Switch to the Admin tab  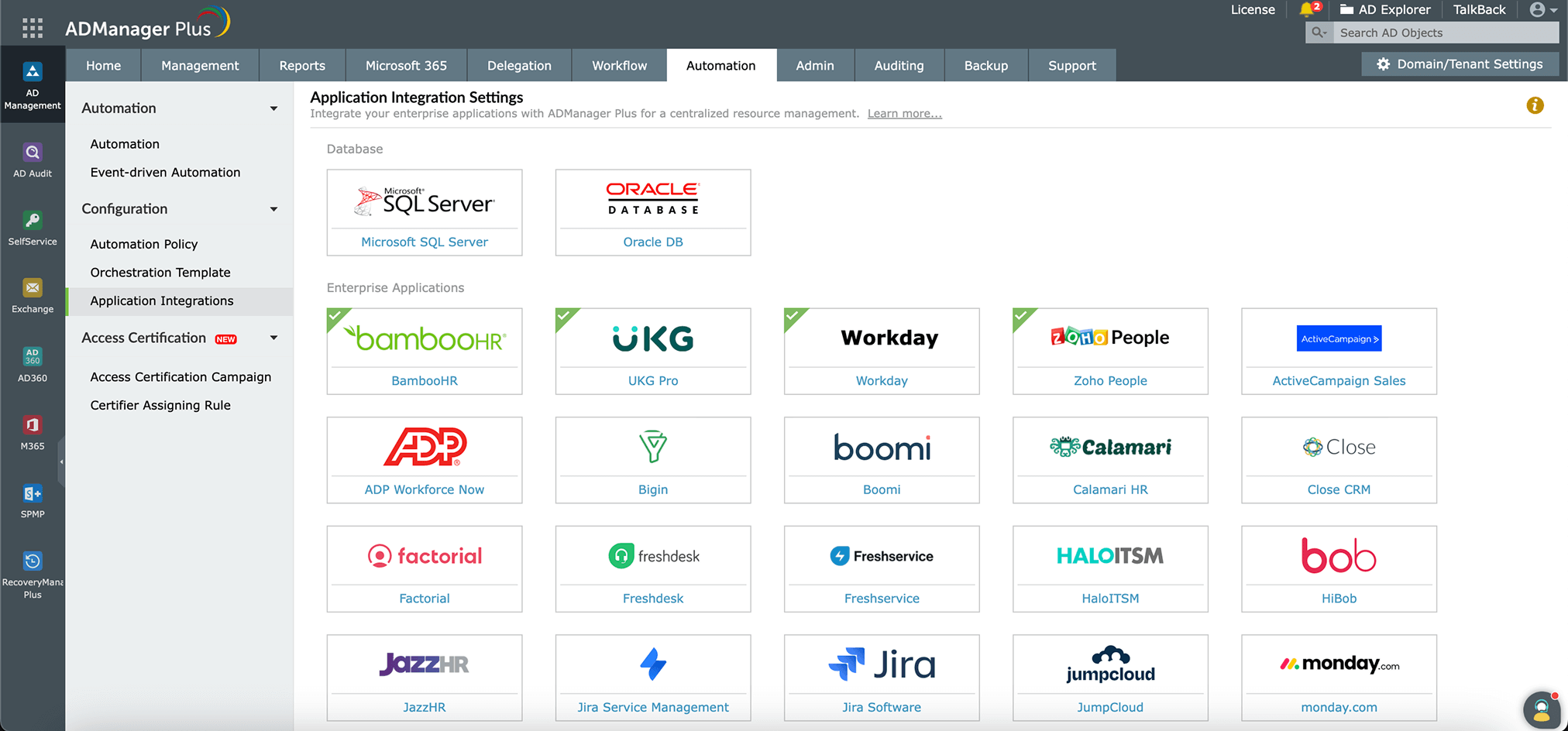815,66
